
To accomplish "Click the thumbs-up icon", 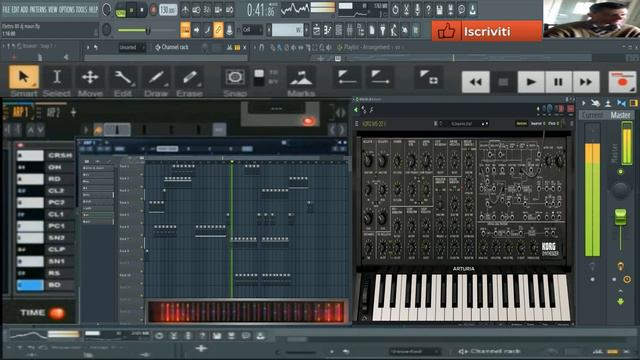I will pyautogui.click(x=446, y=31).
